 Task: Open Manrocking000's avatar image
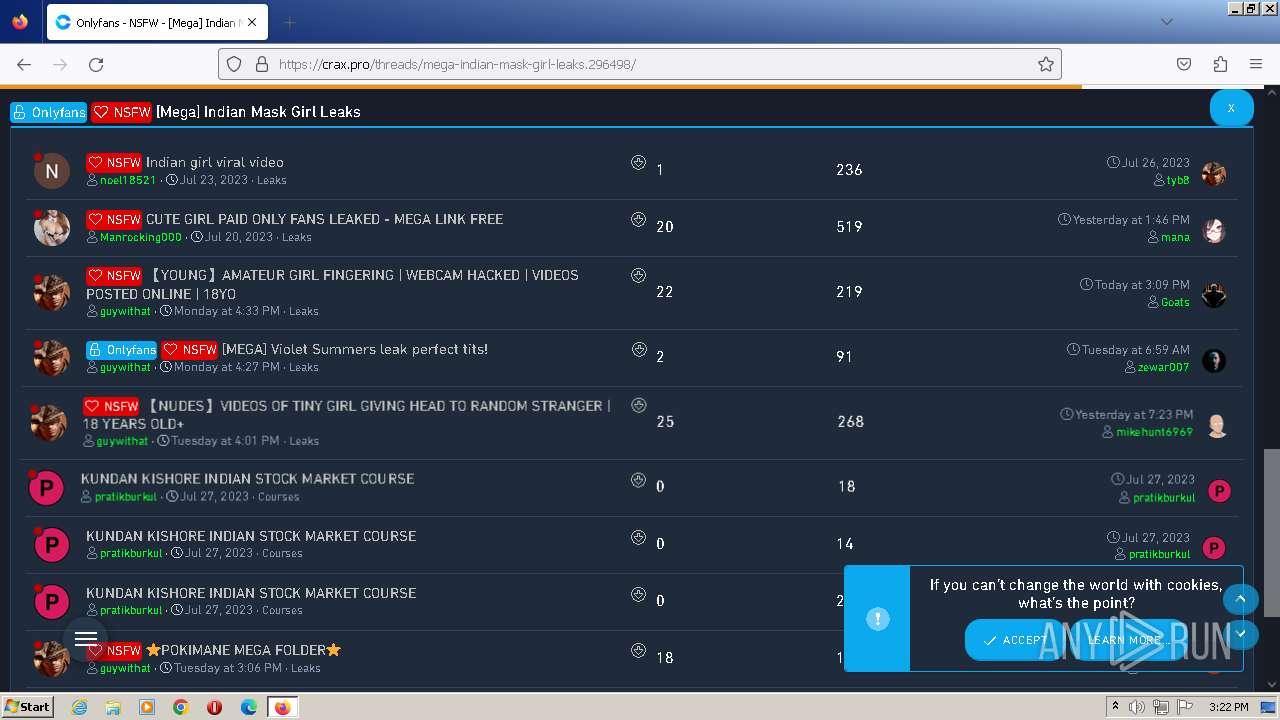(52, 228)
